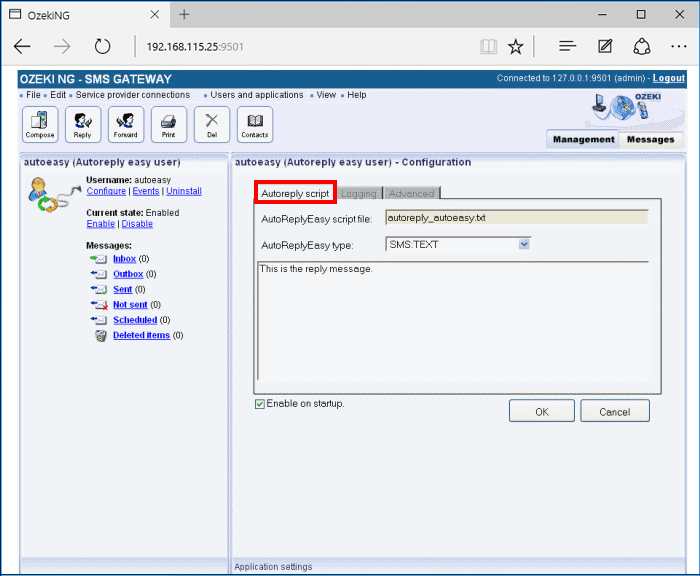Screen dimensions: 700x576
Task: Open the Compose message tool
Action: (40, 125)
